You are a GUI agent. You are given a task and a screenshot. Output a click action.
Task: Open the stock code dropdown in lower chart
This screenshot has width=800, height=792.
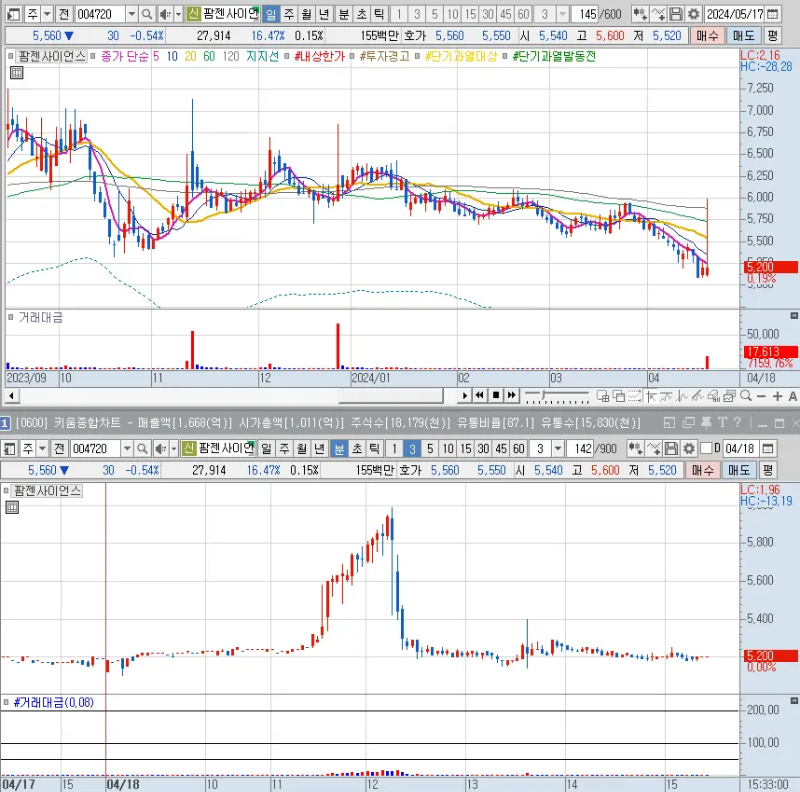[x=127, y=449]
